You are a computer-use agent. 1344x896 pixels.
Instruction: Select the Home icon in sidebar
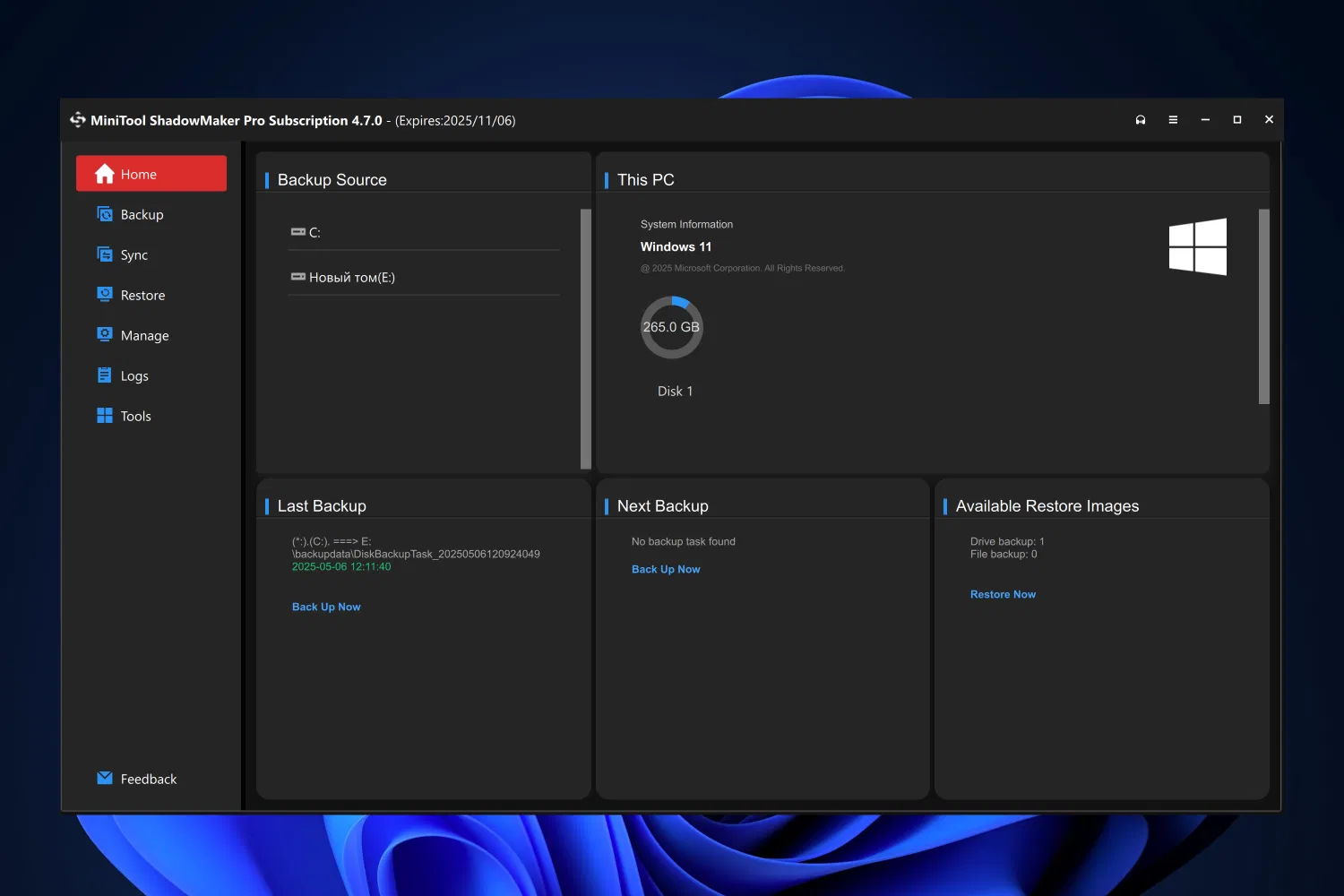pos(104,174)
